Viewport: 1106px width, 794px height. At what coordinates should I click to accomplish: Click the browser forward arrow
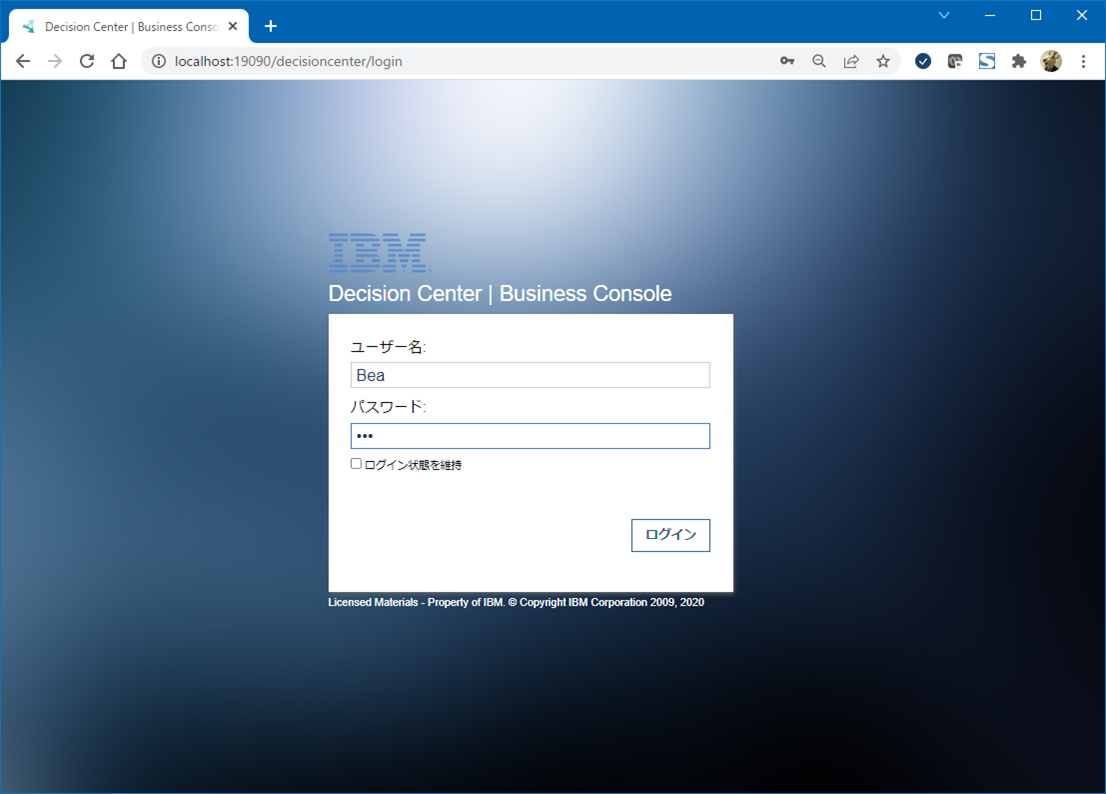(54, 61)
